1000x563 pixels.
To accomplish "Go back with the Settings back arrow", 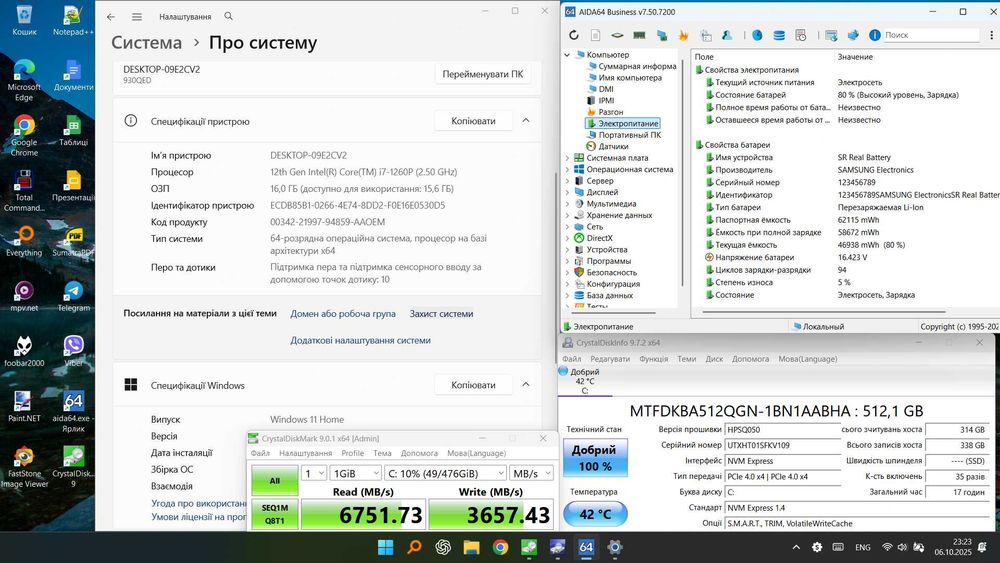I will pyautogui.click(x=111, y=17).
